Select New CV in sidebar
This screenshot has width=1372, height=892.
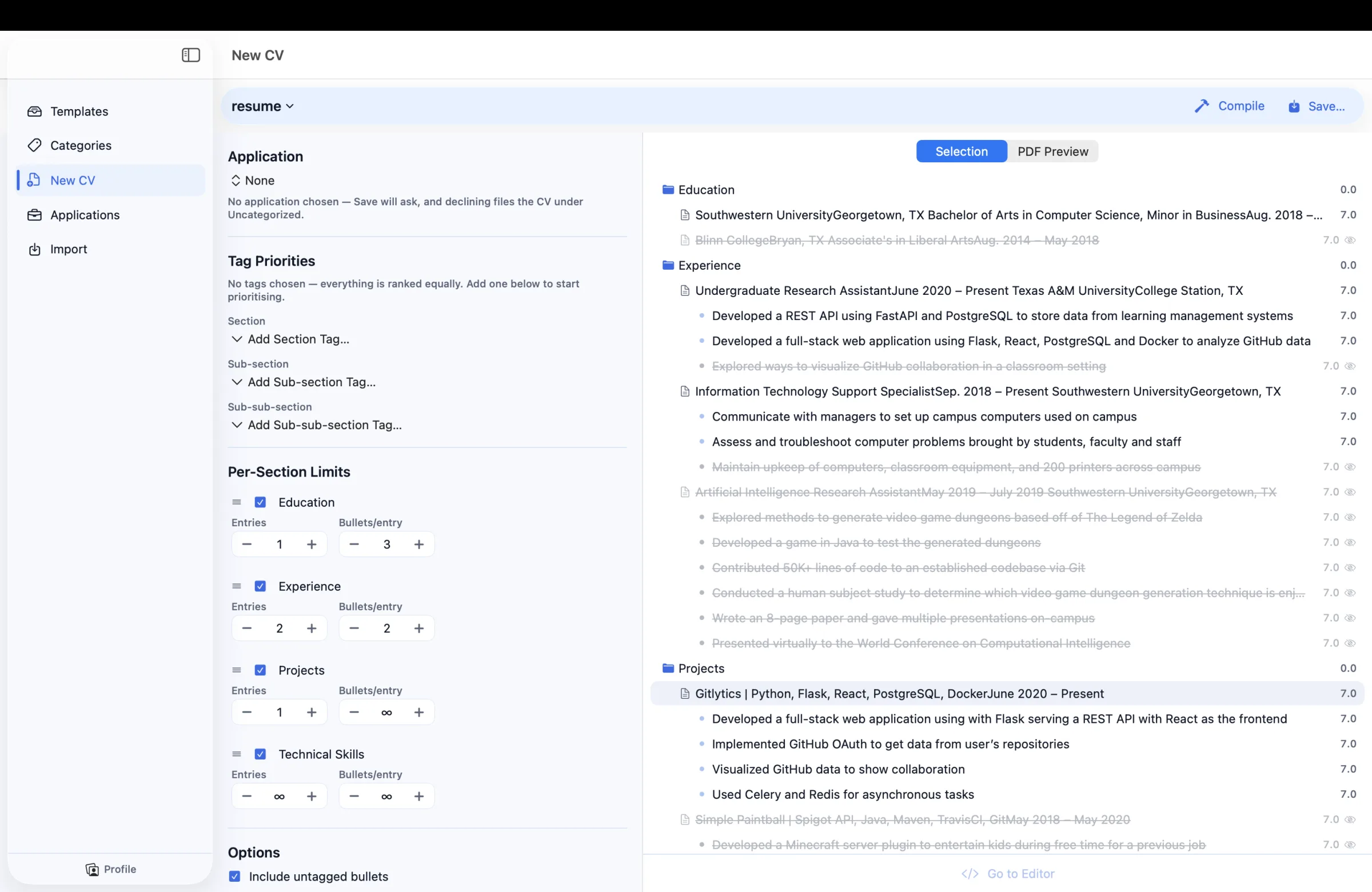pyautogui.click(x=111, y=181)
